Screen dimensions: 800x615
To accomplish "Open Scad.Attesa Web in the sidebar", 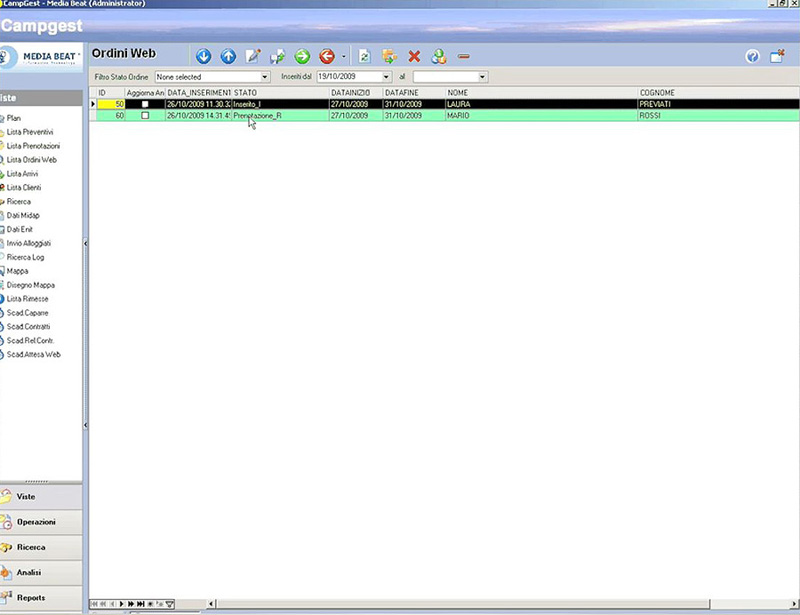I will point(33,354).
